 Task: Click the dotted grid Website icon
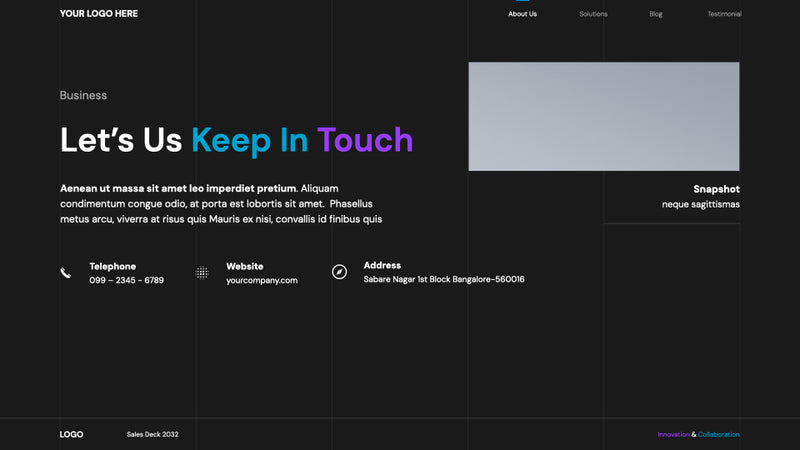coord(202,273)
